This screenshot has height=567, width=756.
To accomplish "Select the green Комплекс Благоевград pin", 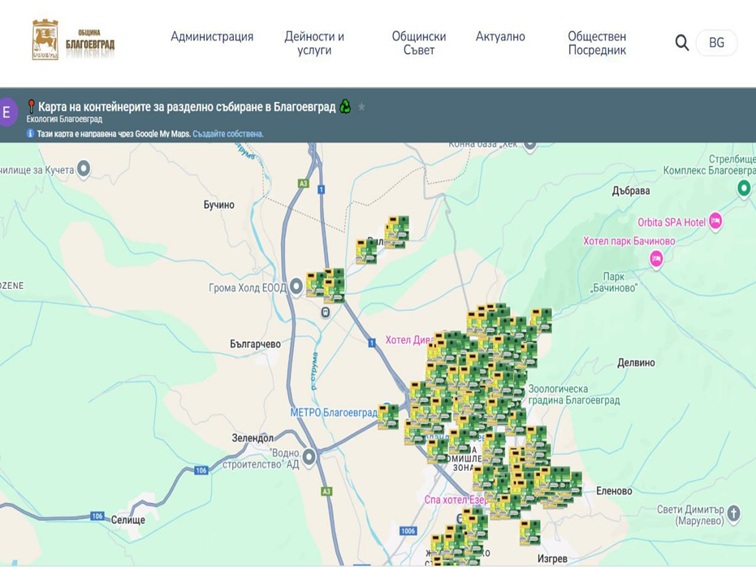I will pos(744,188).
